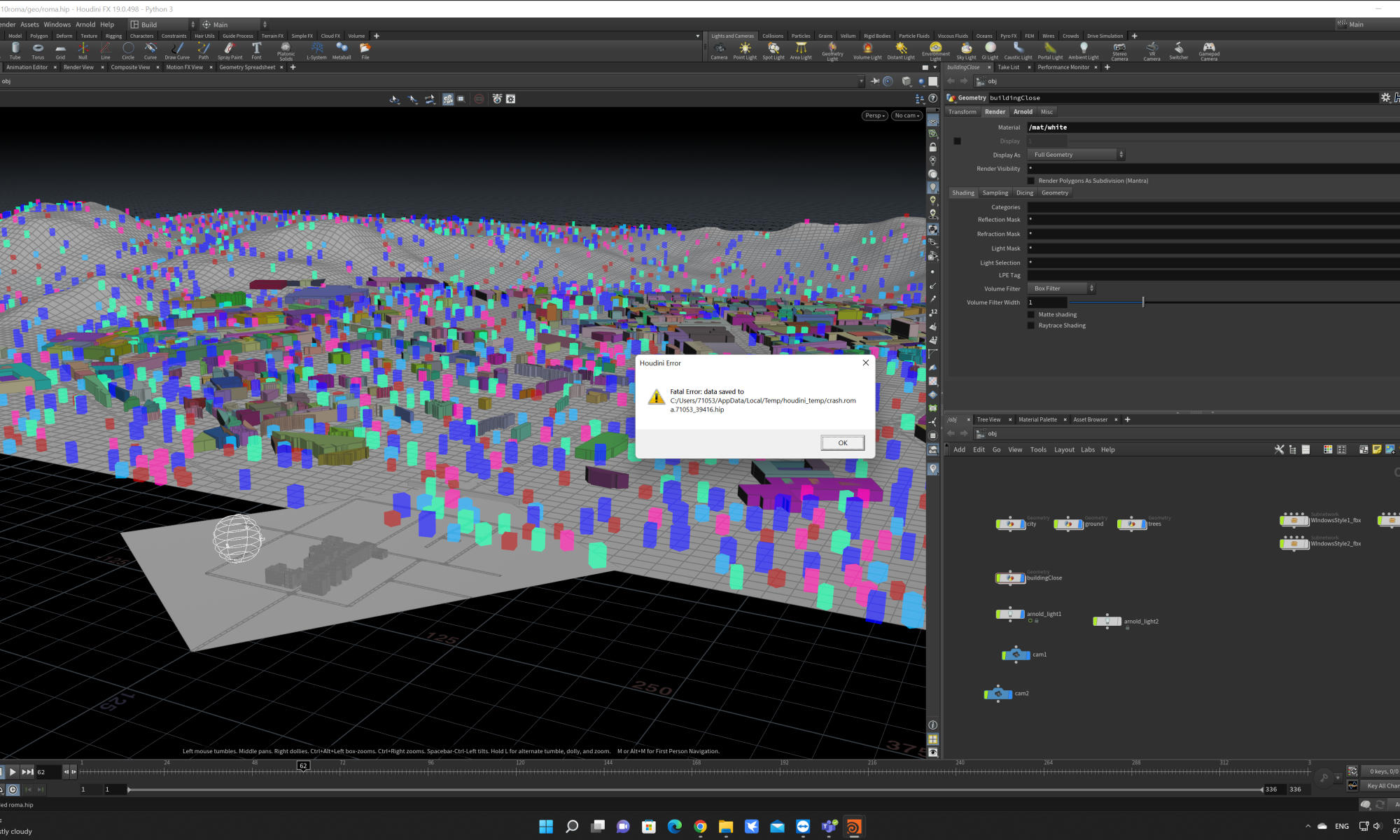Click OK in the Houdini Error dialog

[x=842, y=442]
